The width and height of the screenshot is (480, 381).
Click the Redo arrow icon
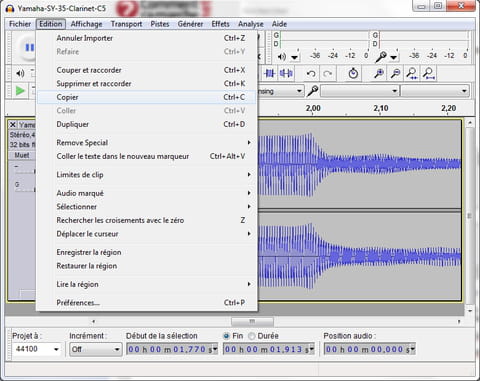328,73
